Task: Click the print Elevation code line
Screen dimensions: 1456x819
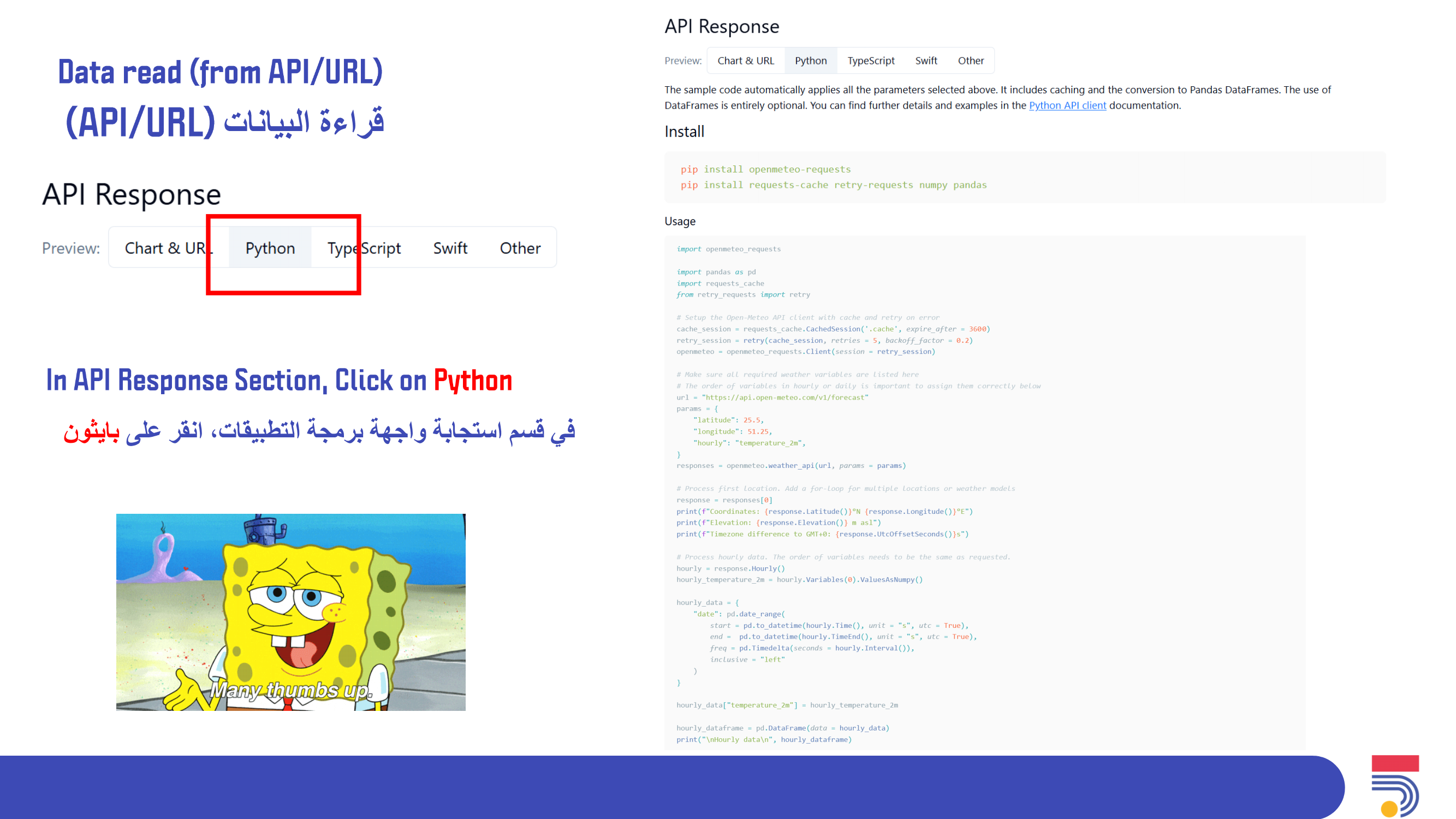Action: click(x=779, y=523)
